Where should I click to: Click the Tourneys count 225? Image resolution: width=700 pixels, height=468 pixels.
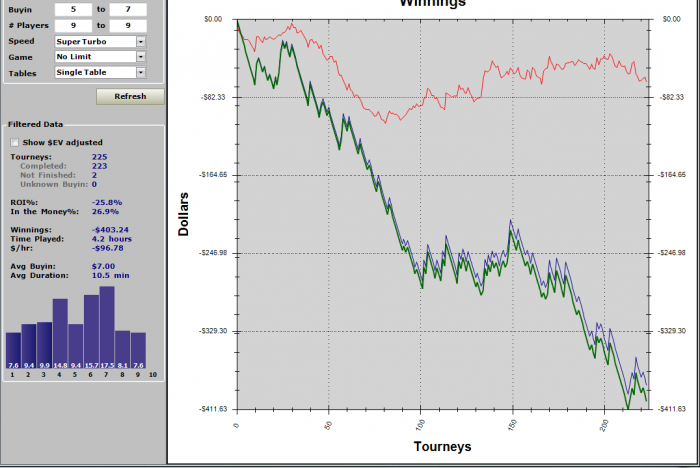pyautogui.click(x=100, y=157)
